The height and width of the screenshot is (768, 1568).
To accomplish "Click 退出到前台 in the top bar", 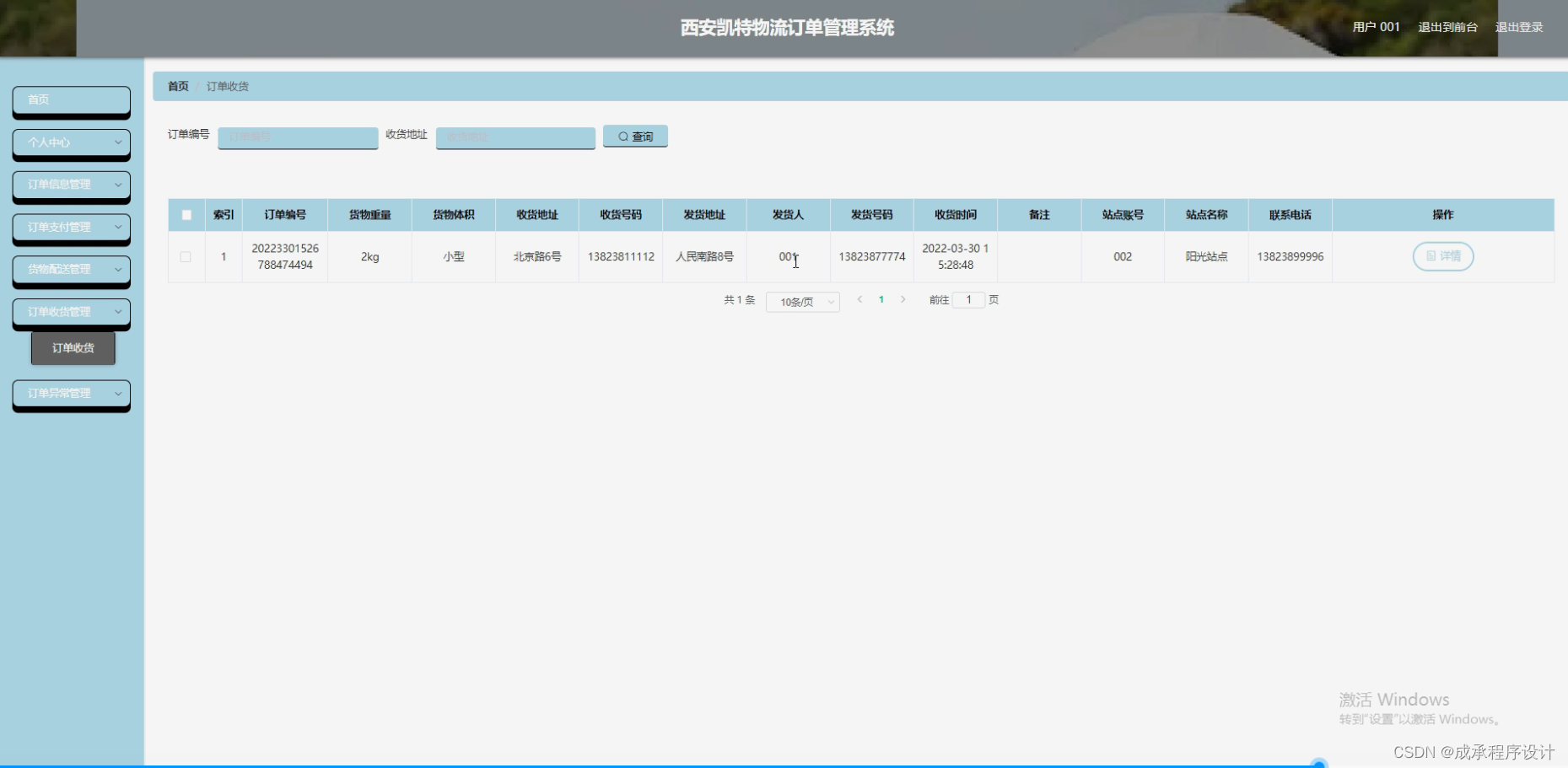I will (1447, 26).
